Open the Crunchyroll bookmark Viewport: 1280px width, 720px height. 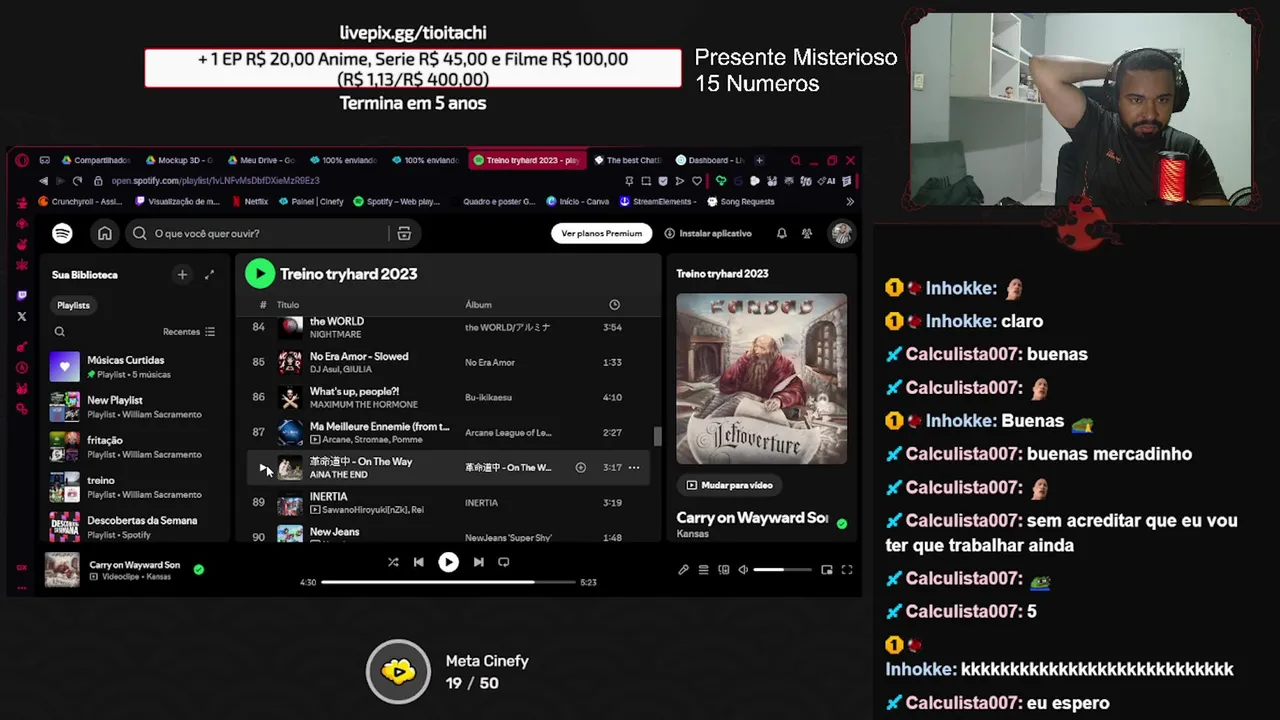80,201
